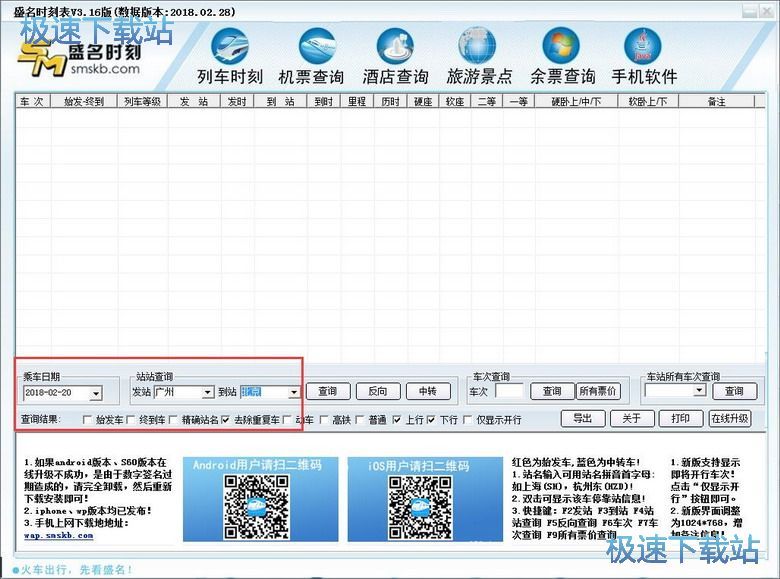
Task: Sort by the 一等 column header
Action: [519, 101]
